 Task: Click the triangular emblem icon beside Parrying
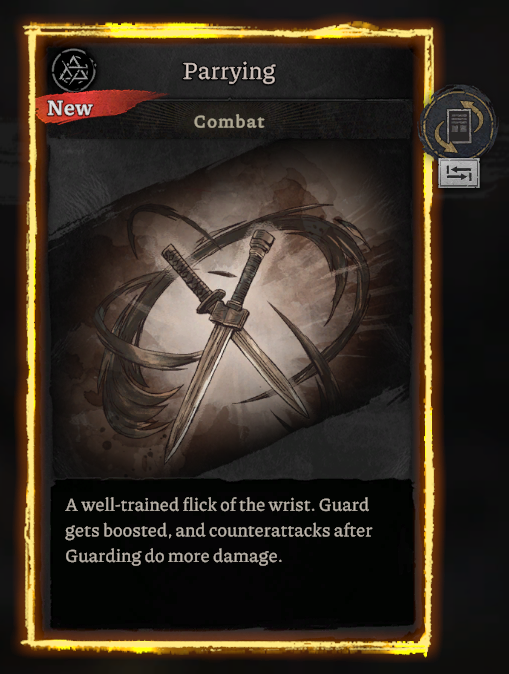[x=74, y=70]
